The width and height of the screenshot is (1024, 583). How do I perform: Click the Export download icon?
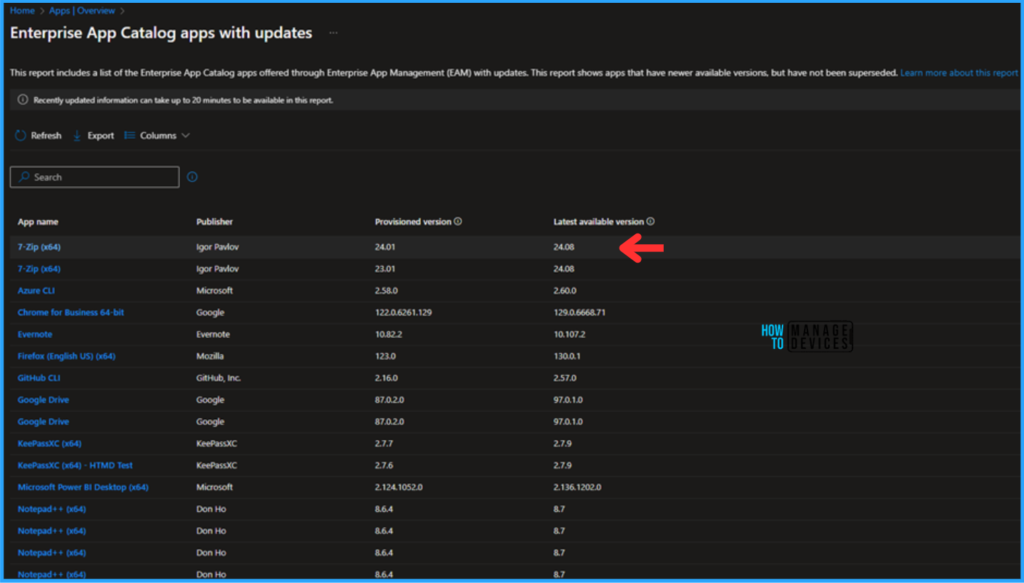pos(77,136)
